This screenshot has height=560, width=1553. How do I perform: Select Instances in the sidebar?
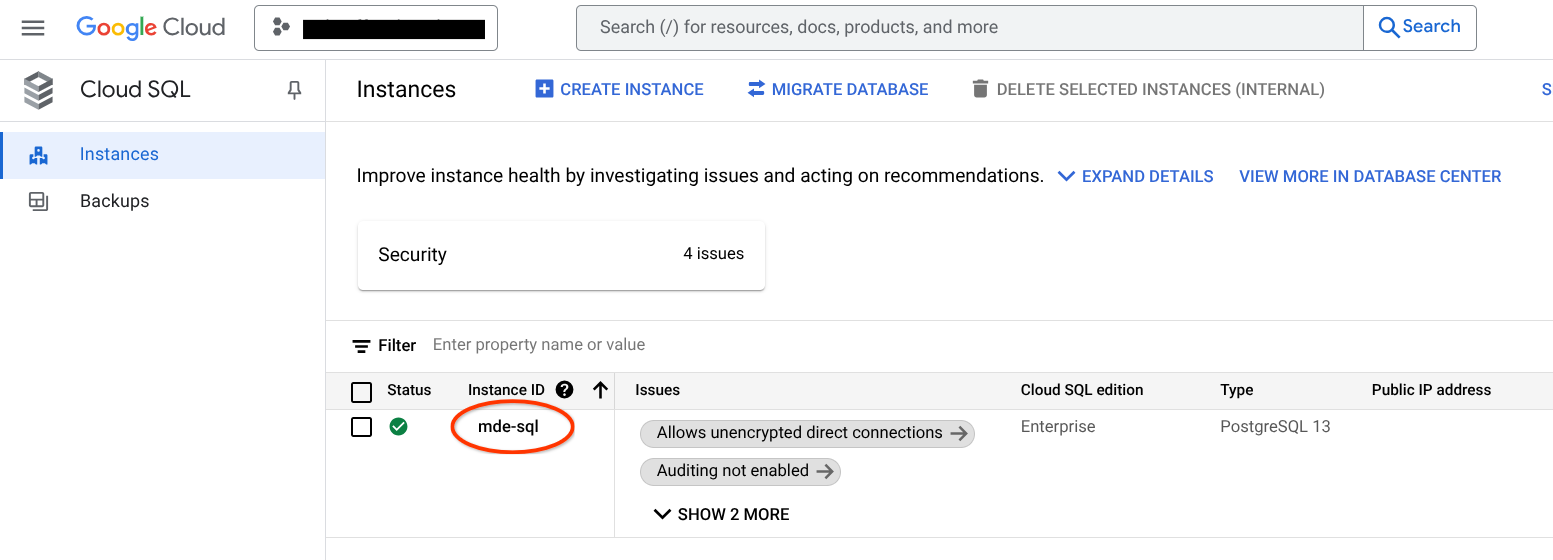click(x=162, y=155)
